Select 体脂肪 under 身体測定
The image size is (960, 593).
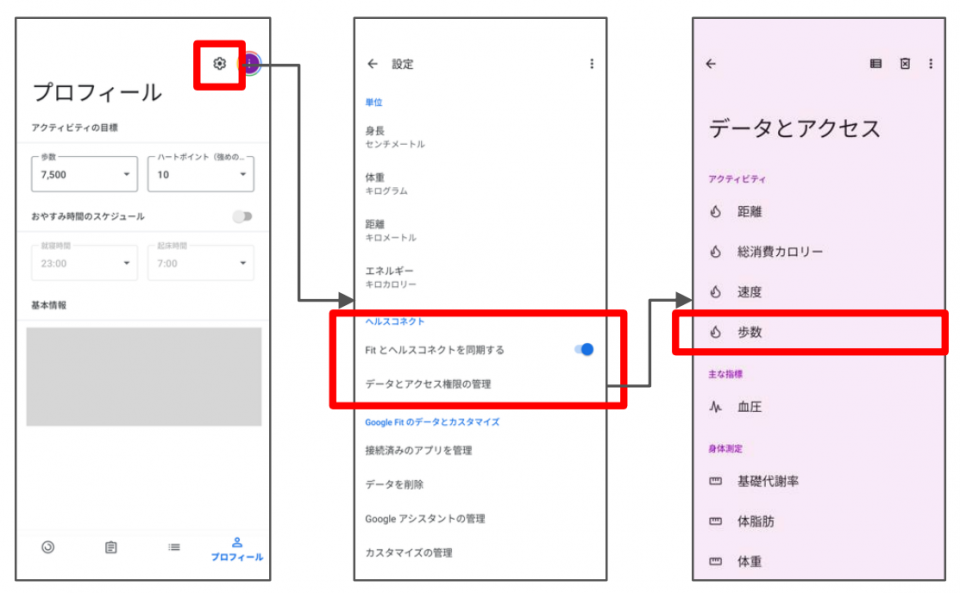(x=756, y=521)
